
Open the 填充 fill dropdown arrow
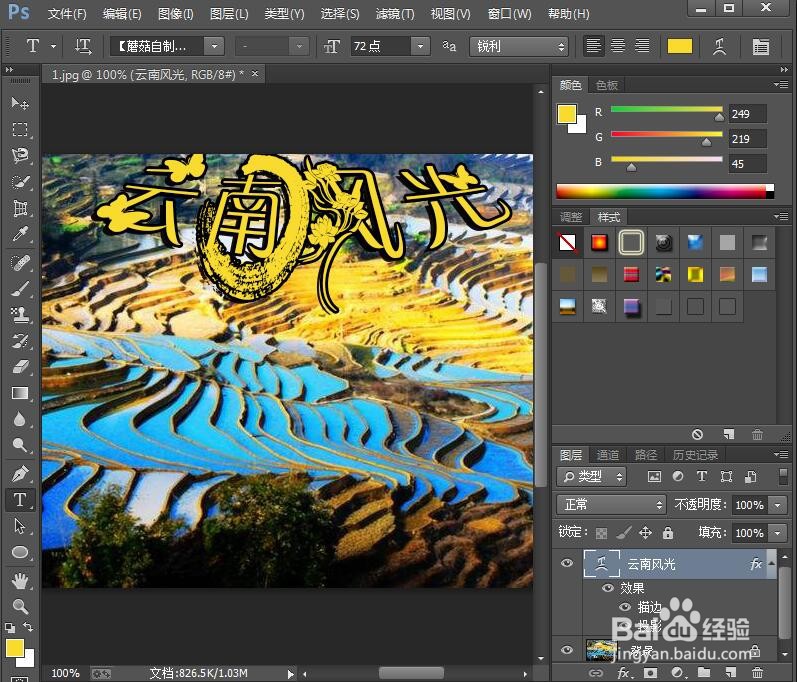(777, 533)
